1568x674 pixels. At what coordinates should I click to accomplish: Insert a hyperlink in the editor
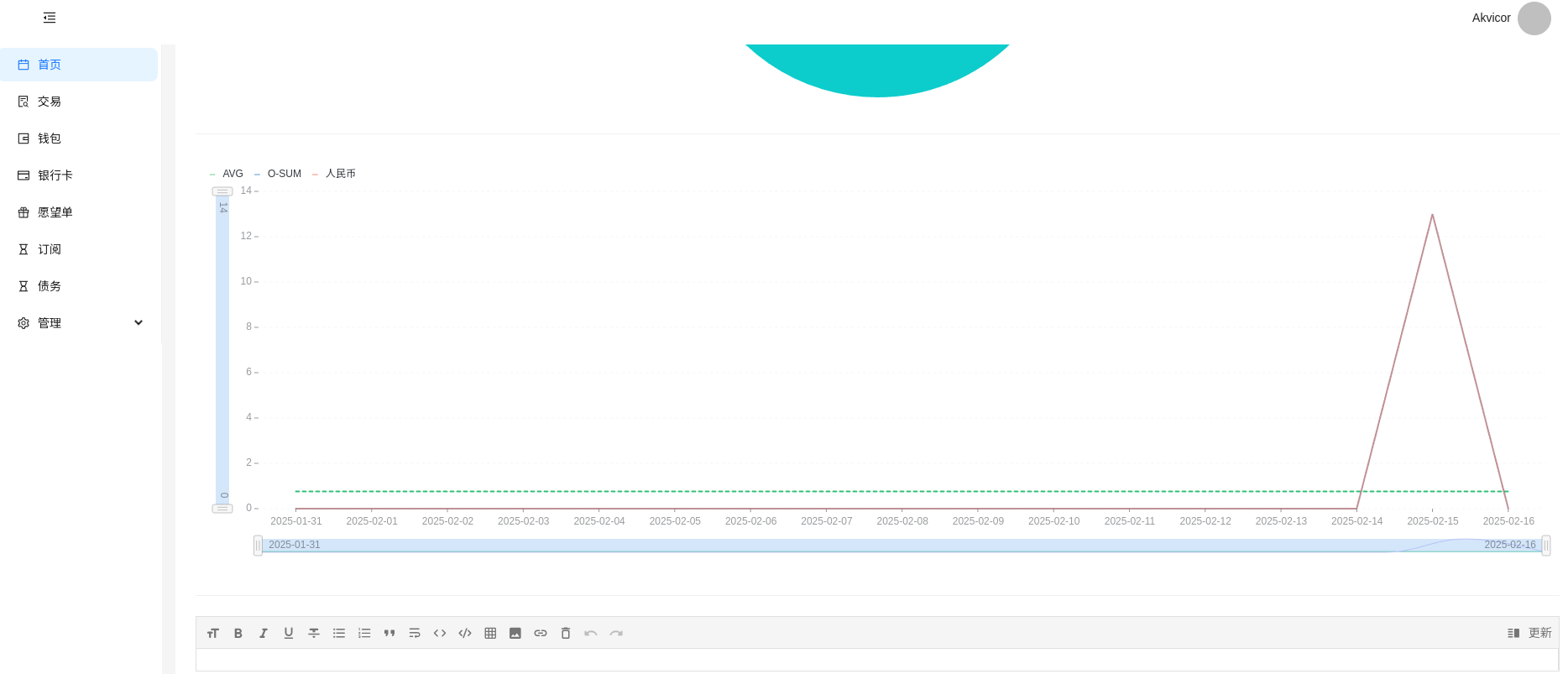pos(541,633)
